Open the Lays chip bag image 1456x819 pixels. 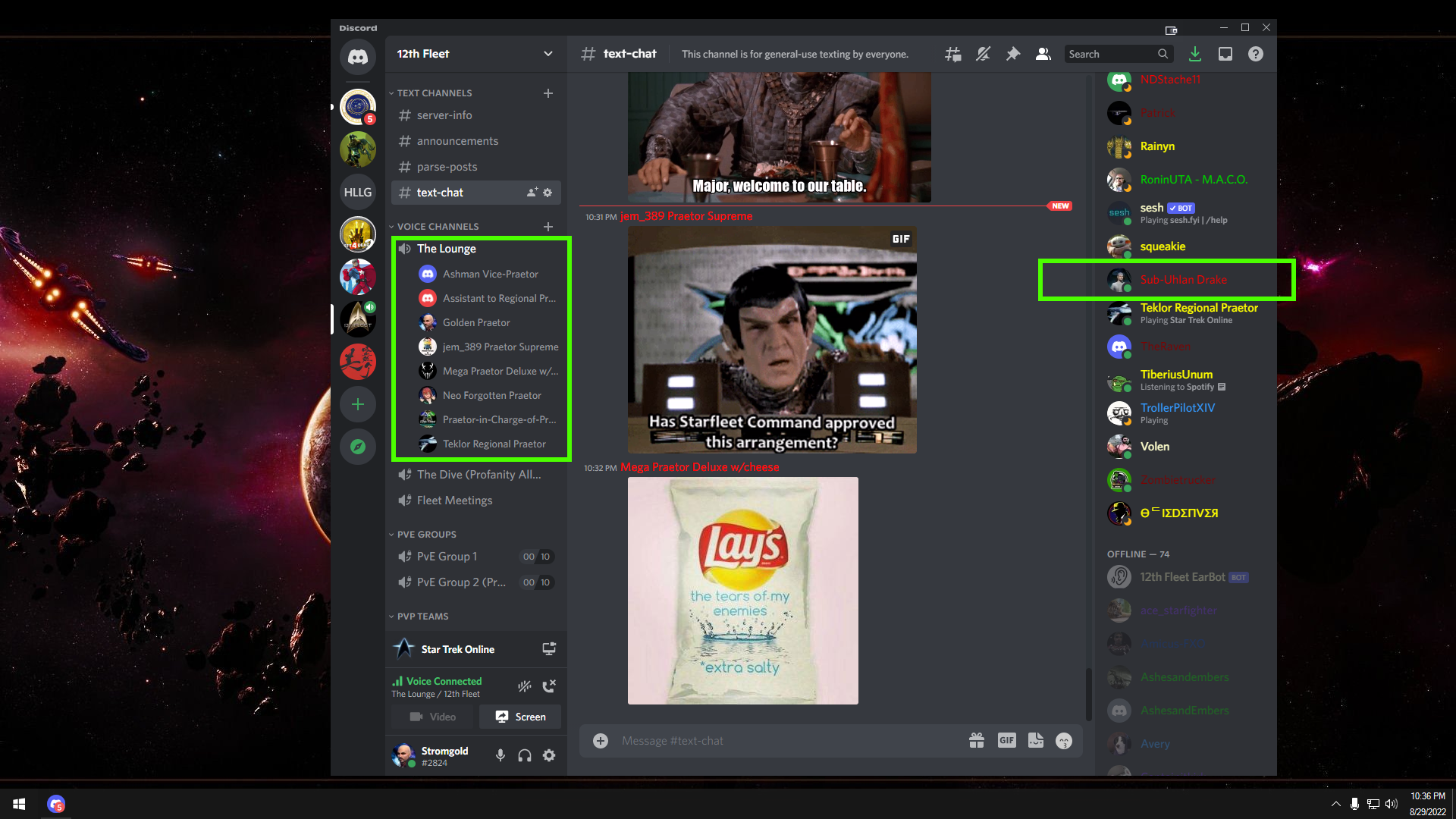[x=743, y=591]
